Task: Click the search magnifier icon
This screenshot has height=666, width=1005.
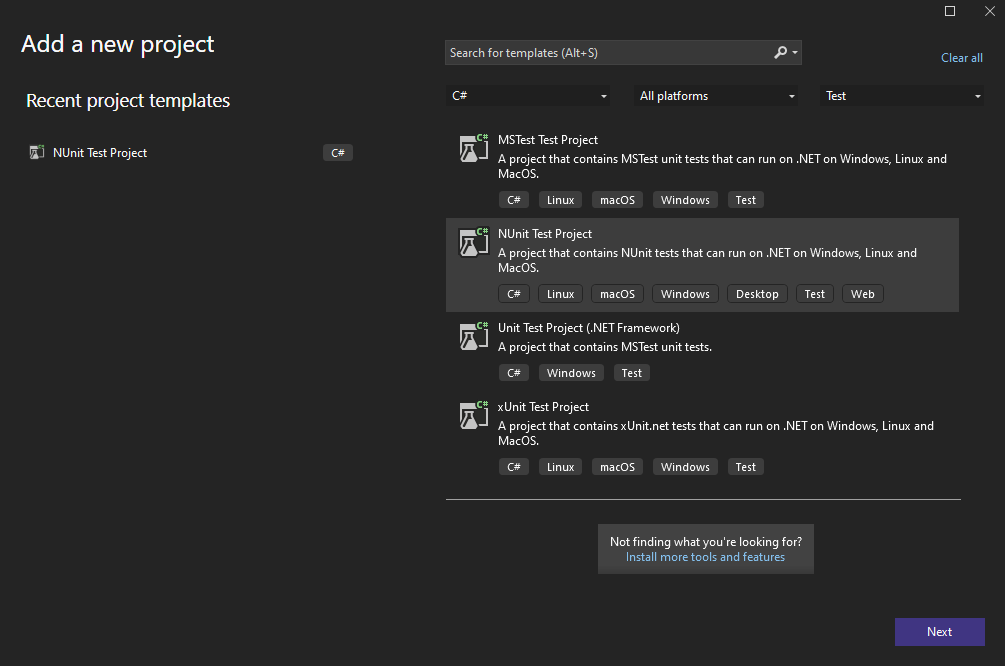Action: (781, 53)
